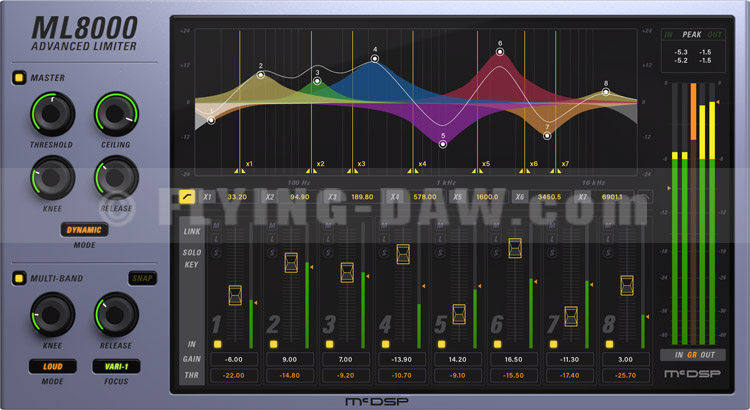Solo band 1 with its S button

(216, 253)
